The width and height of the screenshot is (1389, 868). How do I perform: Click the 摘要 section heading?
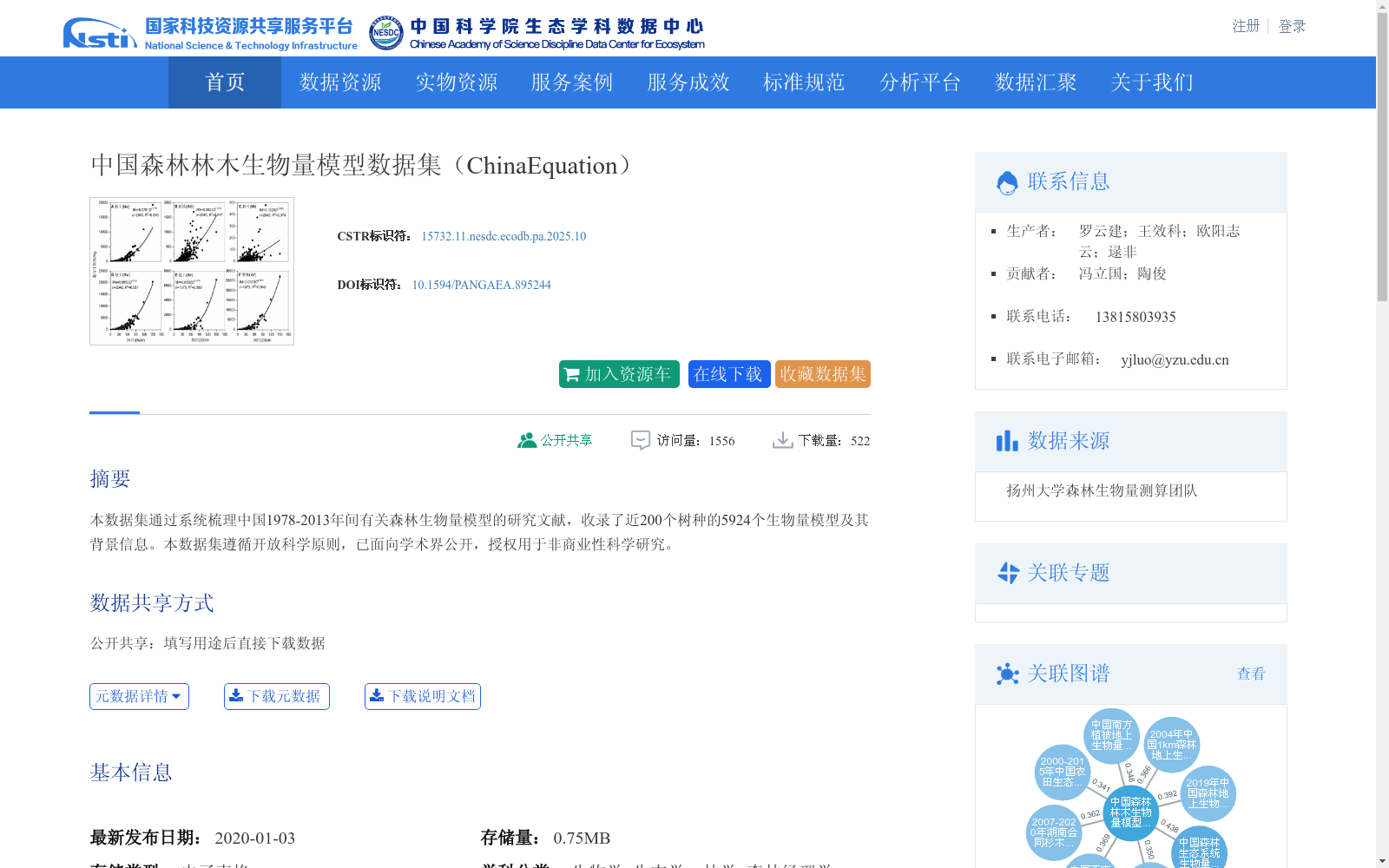coord(110,479)
